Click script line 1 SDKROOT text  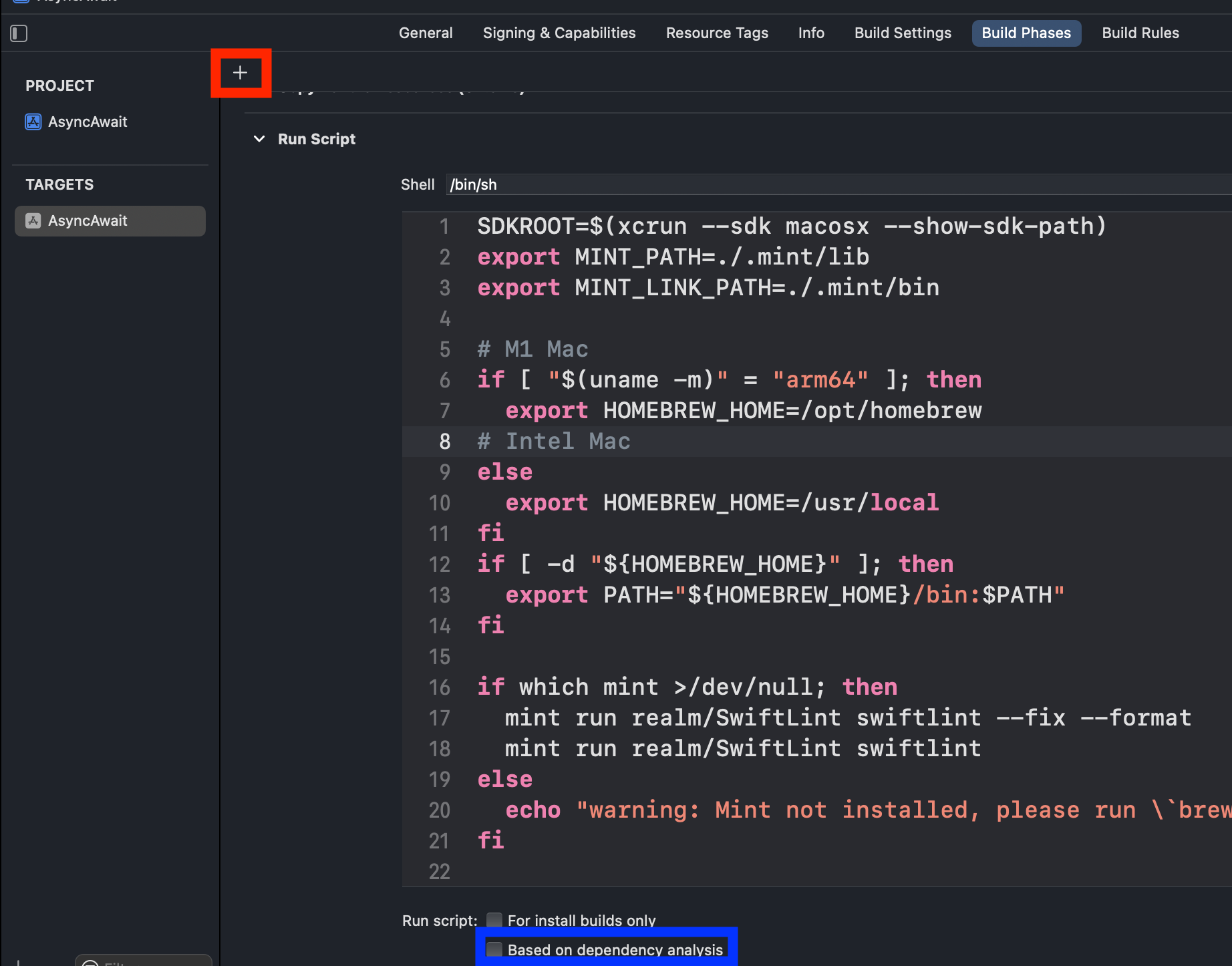coord(792,226)
